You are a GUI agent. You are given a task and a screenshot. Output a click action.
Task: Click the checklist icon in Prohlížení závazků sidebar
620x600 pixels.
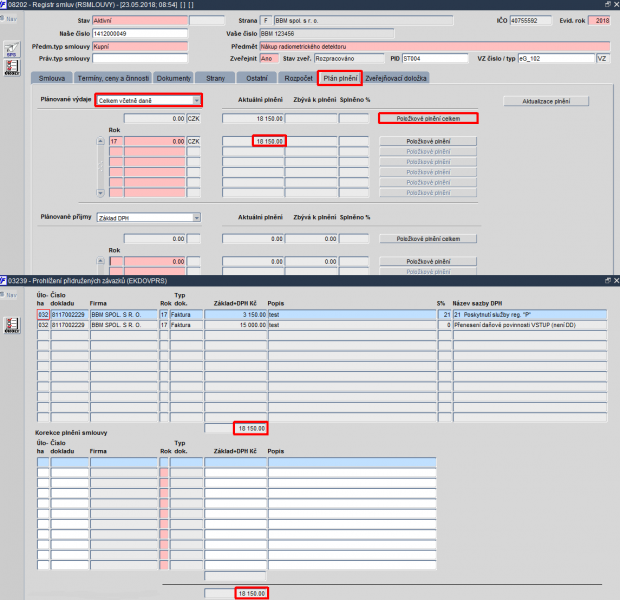click(12, 325)
